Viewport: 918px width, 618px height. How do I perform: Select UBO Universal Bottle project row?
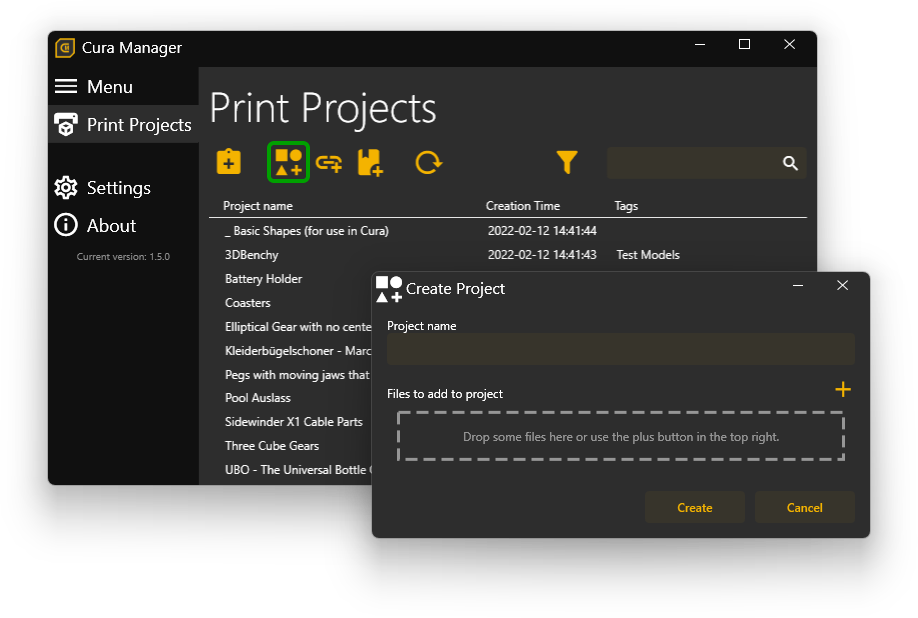pyautogui.click(x=298, y=470)
